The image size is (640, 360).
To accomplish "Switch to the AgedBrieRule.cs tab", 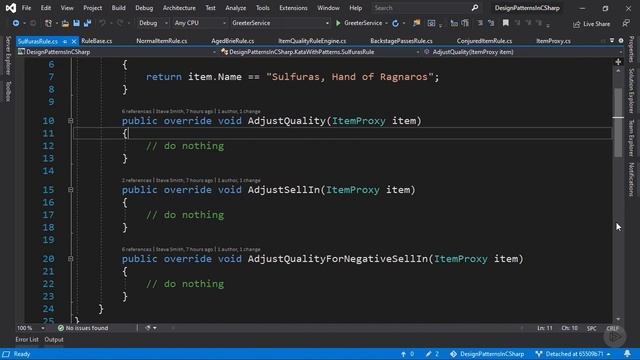I will 233,41.
